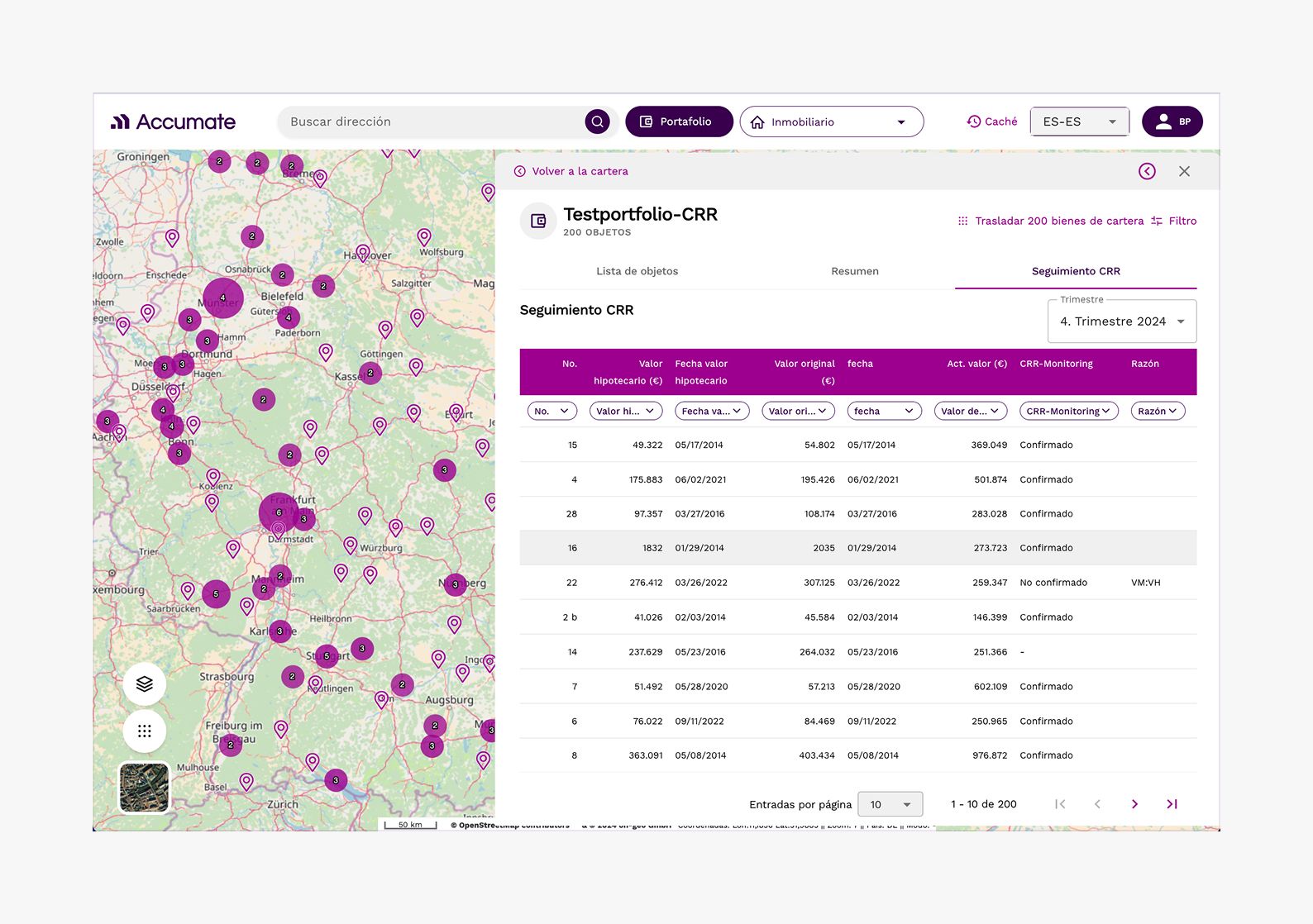Click the first page arrow
Viewport: 1313px width, 924px height.
coord(1060,804)
